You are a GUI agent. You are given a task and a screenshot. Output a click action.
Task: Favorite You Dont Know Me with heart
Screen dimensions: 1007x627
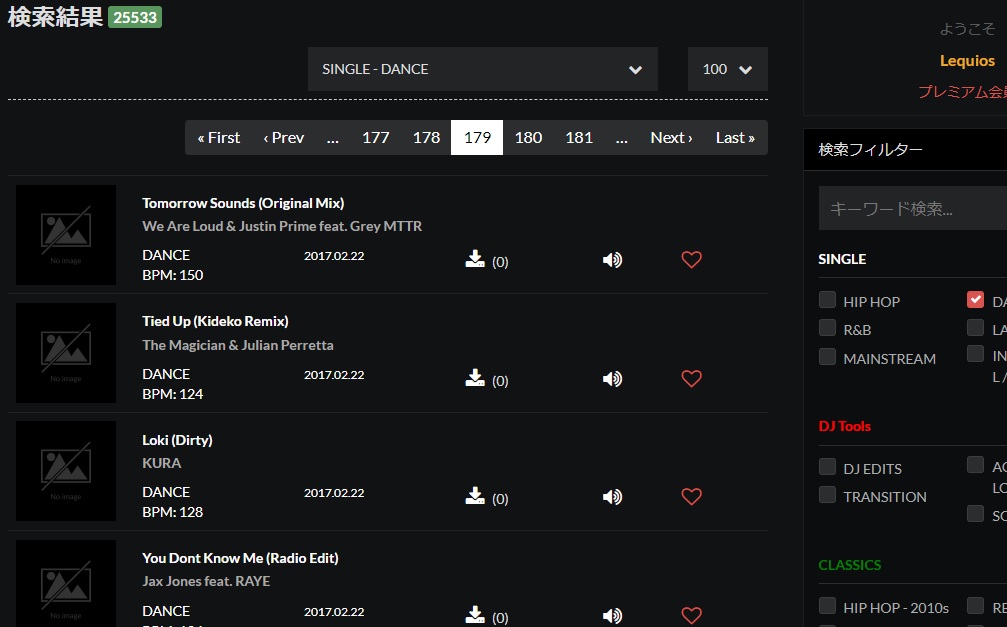(x=691, y=615)
